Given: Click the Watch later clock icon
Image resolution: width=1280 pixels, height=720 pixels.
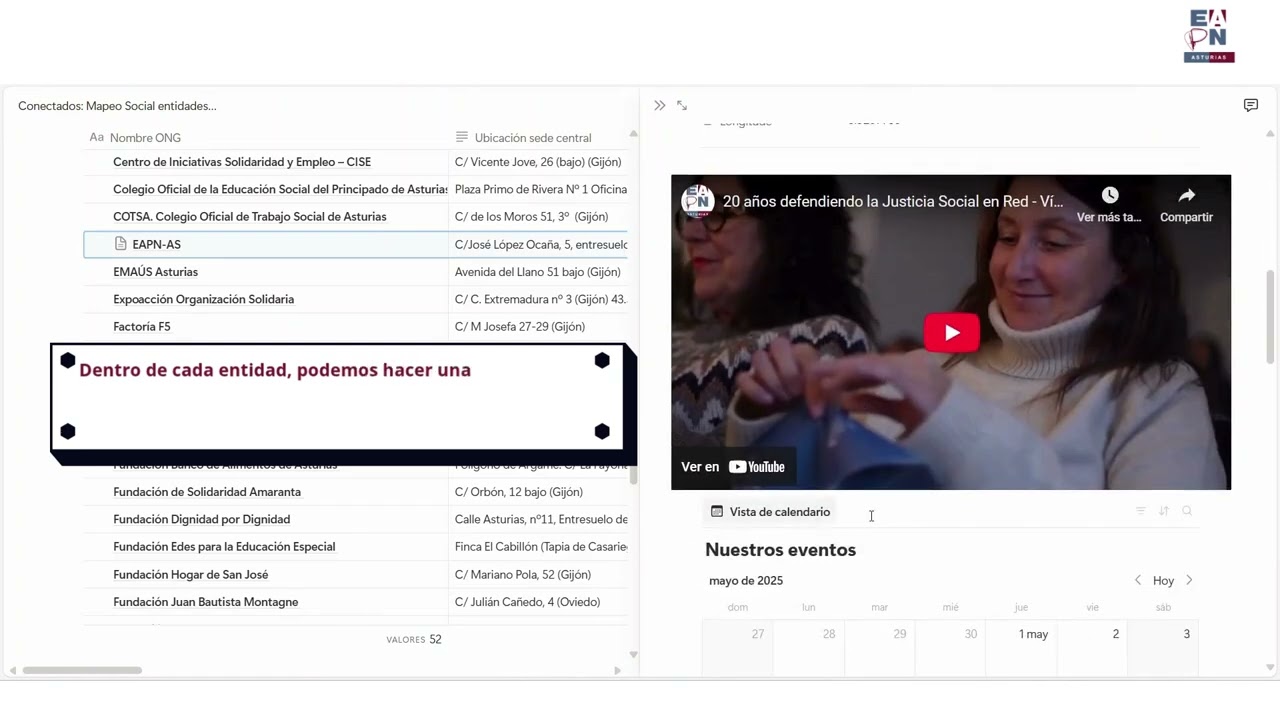Looking at the screenshot, I should (1109, 196).
